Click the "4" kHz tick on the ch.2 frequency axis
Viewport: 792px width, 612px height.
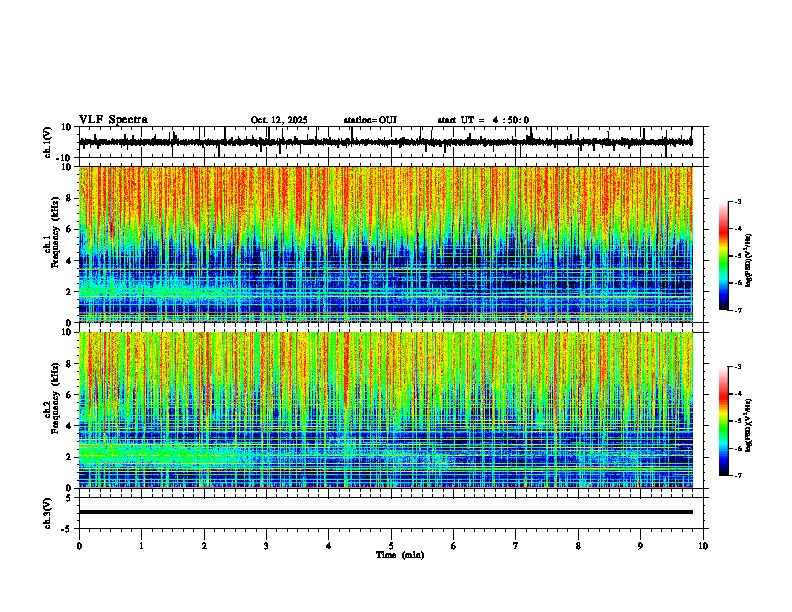[69, 426]
